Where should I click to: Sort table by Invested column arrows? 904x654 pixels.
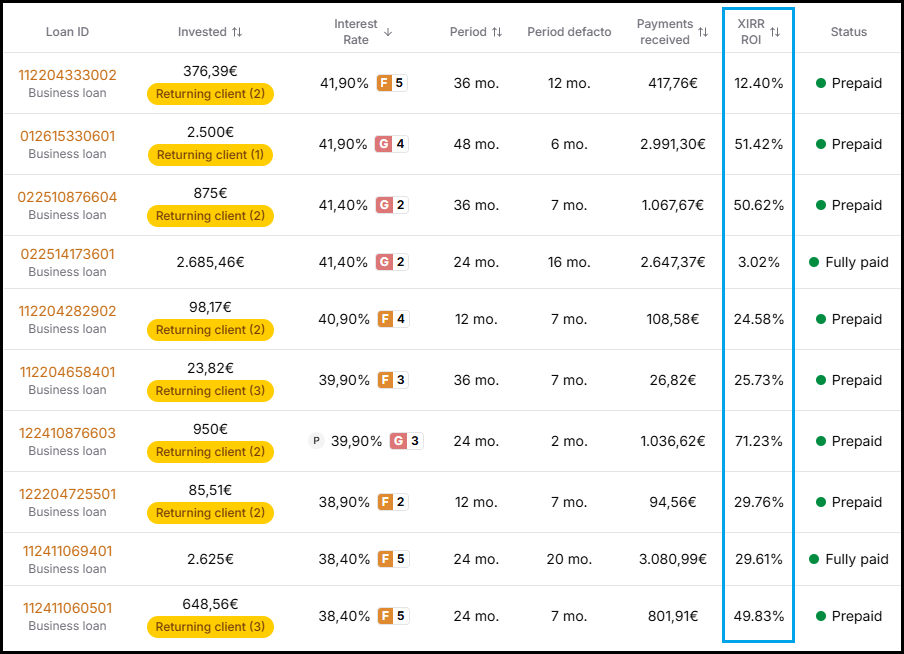237,32
